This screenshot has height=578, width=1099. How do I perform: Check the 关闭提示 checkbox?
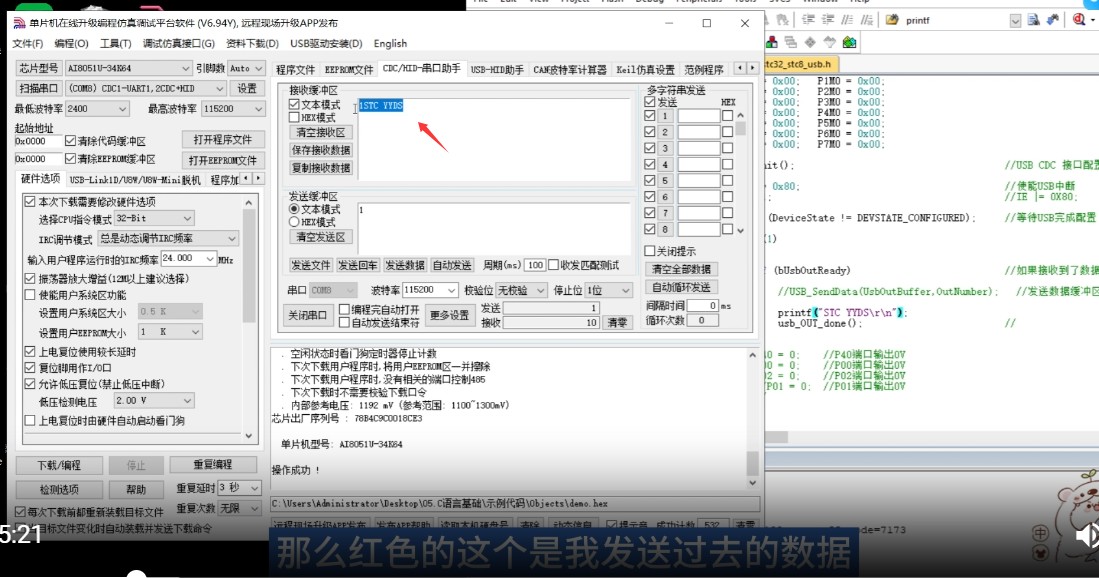click(649, 250)
